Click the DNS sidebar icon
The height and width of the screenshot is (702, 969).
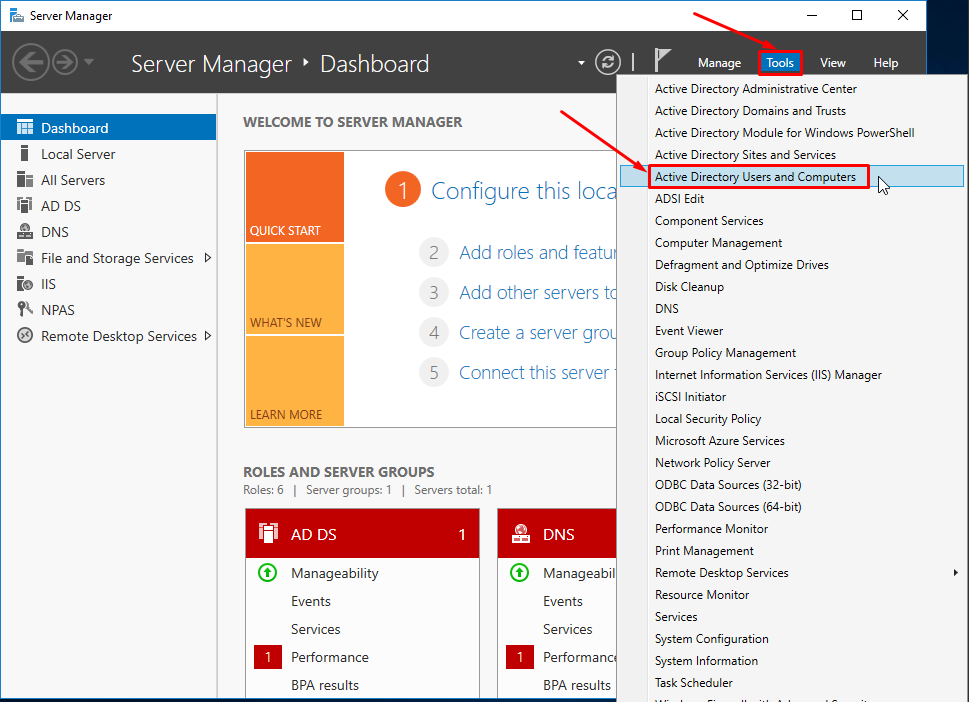pos(25,232)
